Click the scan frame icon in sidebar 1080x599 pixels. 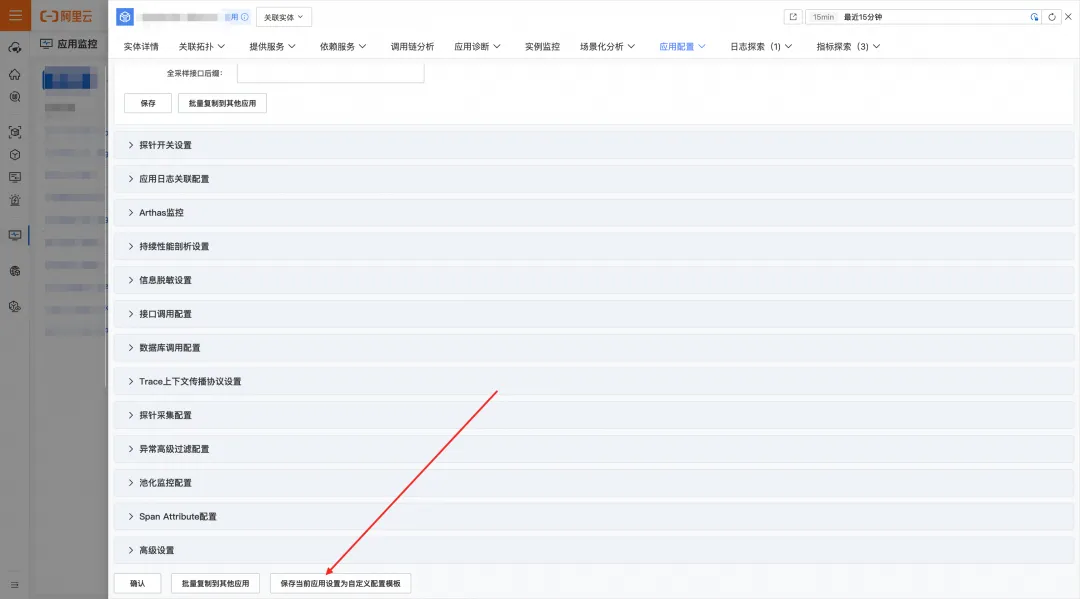[14, 132]
